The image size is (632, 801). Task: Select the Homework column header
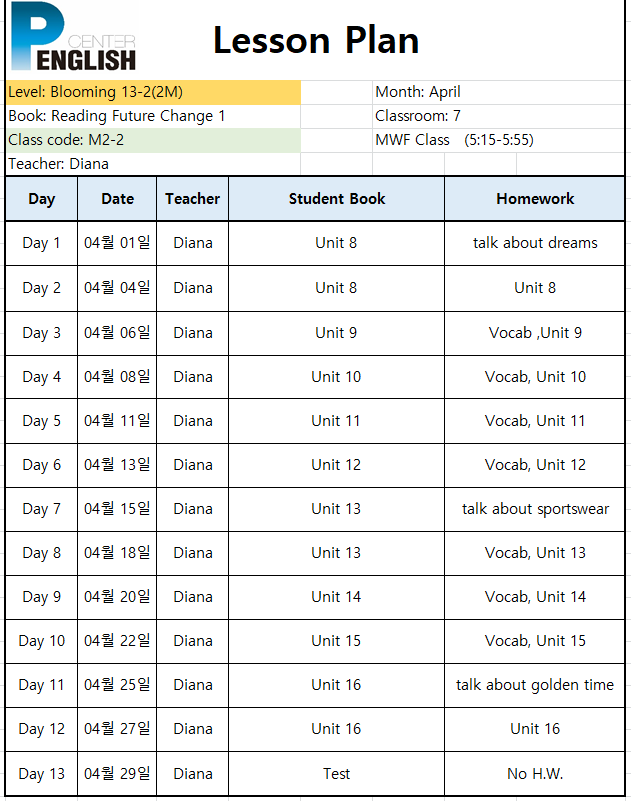click(535, 199)
